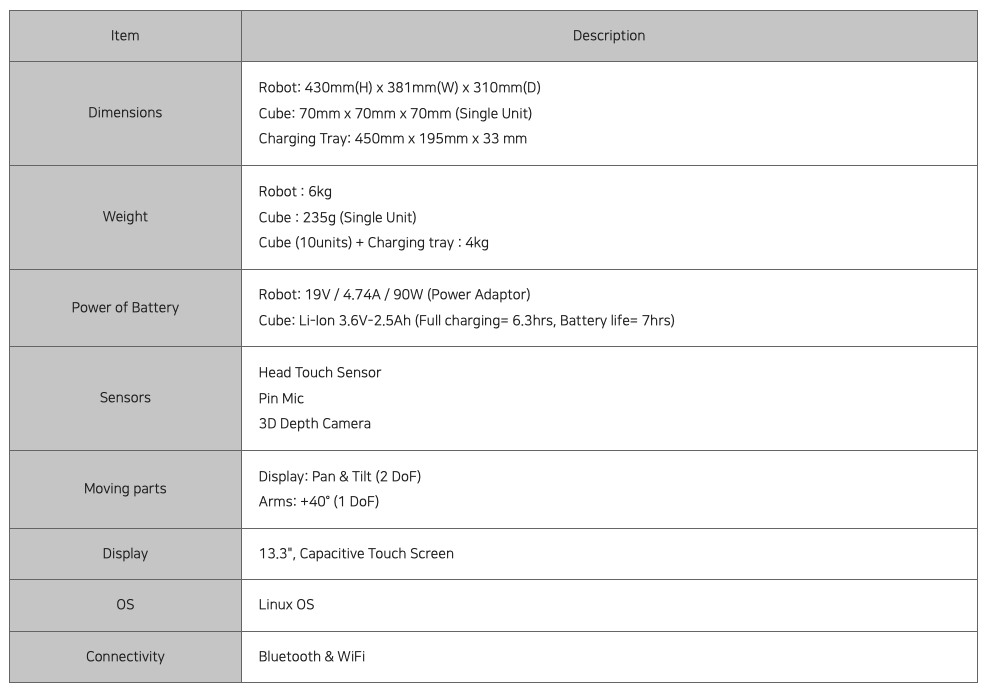The height and width of the screenshot is (693, 990).
Task: Click the Charging Tray dimensions line
Action: tap(392, 139)
